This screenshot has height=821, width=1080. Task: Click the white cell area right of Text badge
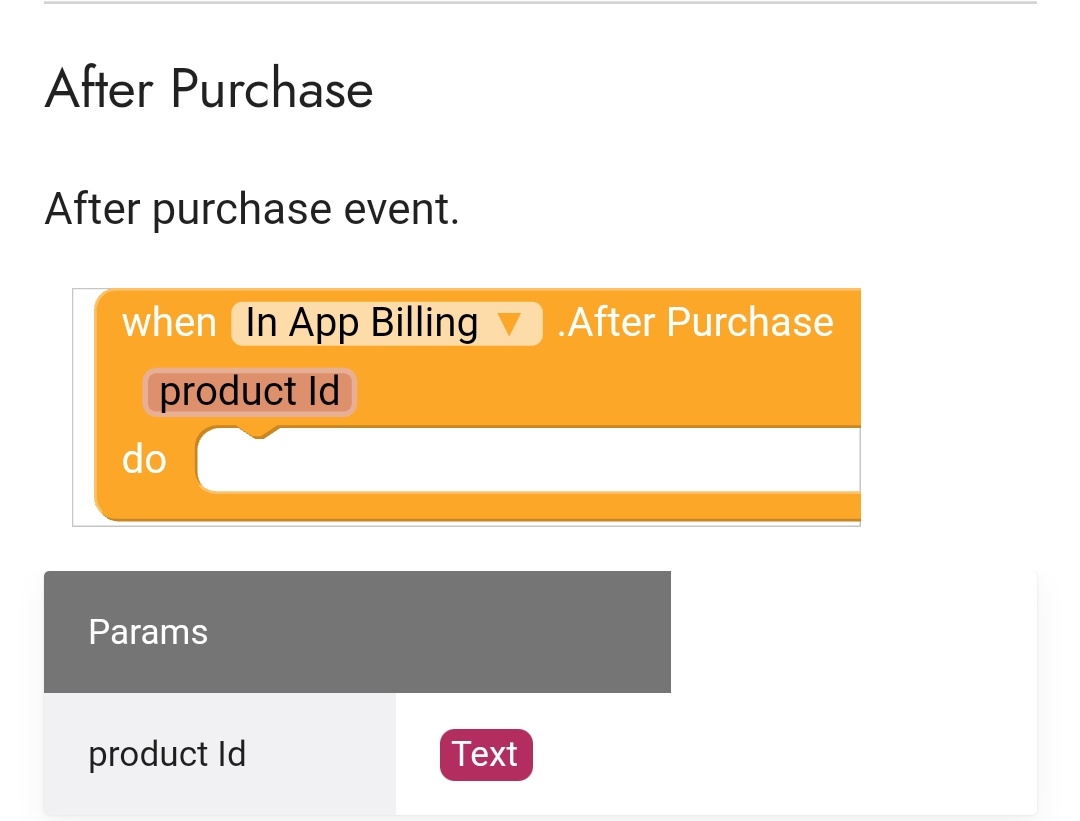(785, 754)
